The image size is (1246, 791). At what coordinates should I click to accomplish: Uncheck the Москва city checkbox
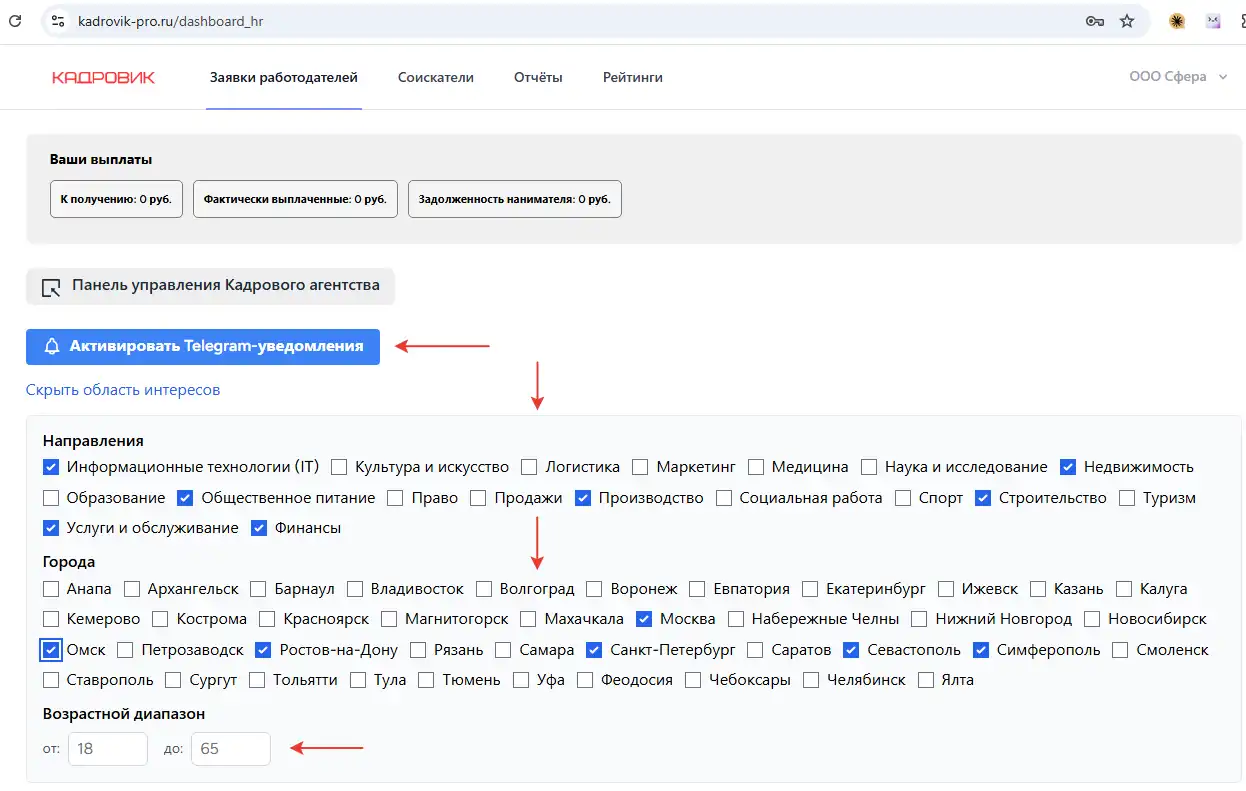coord(644,619)
